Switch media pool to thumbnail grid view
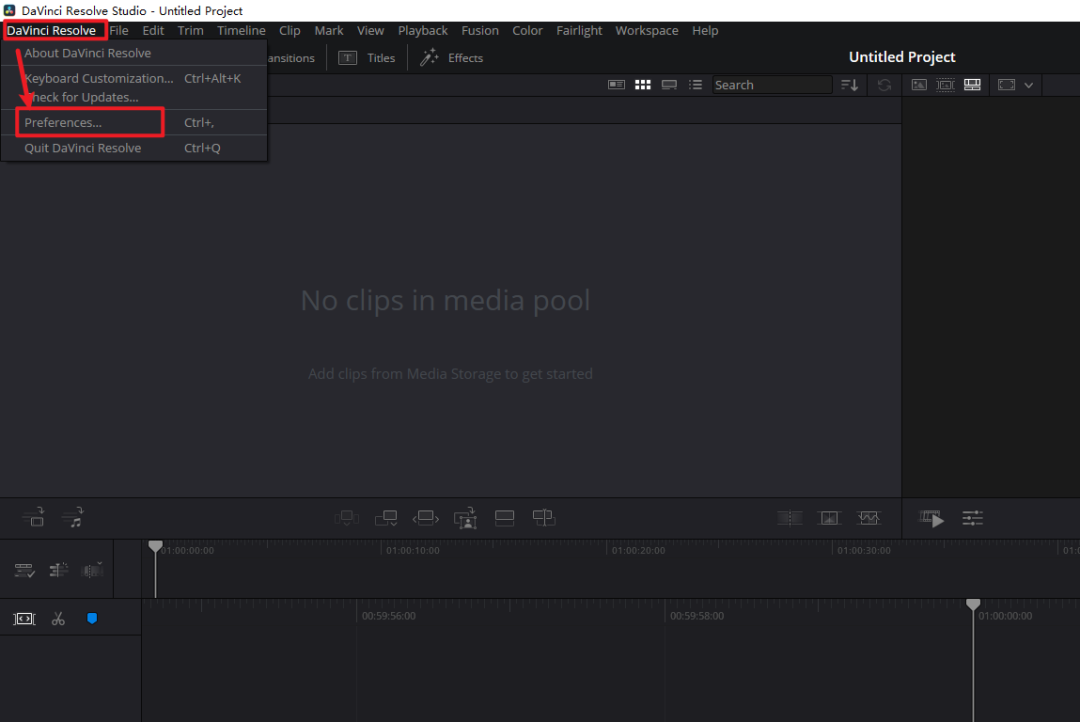This screenshot has width=1080, height=722. click(643, 85)
